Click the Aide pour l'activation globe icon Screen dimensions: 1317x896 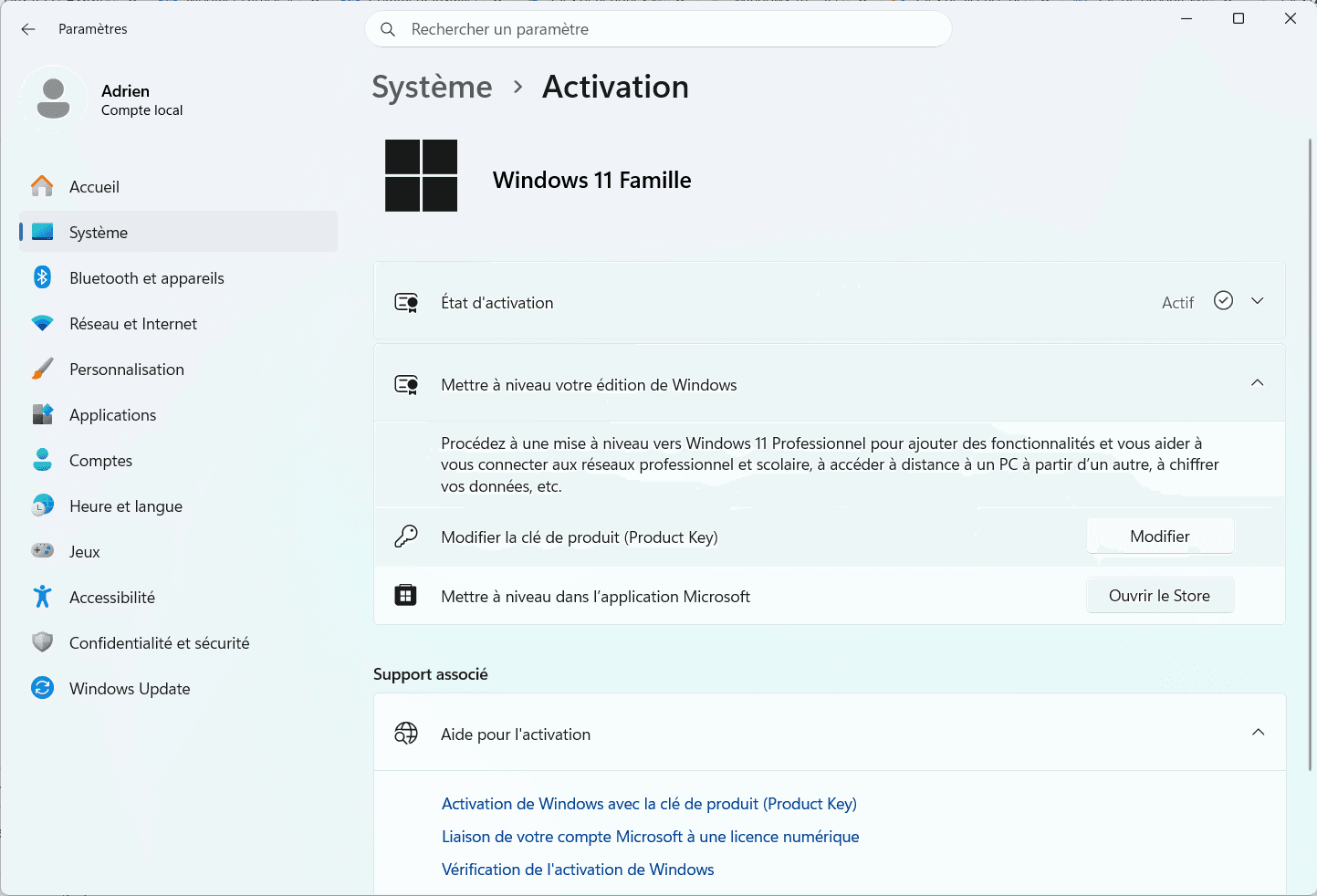406,734
